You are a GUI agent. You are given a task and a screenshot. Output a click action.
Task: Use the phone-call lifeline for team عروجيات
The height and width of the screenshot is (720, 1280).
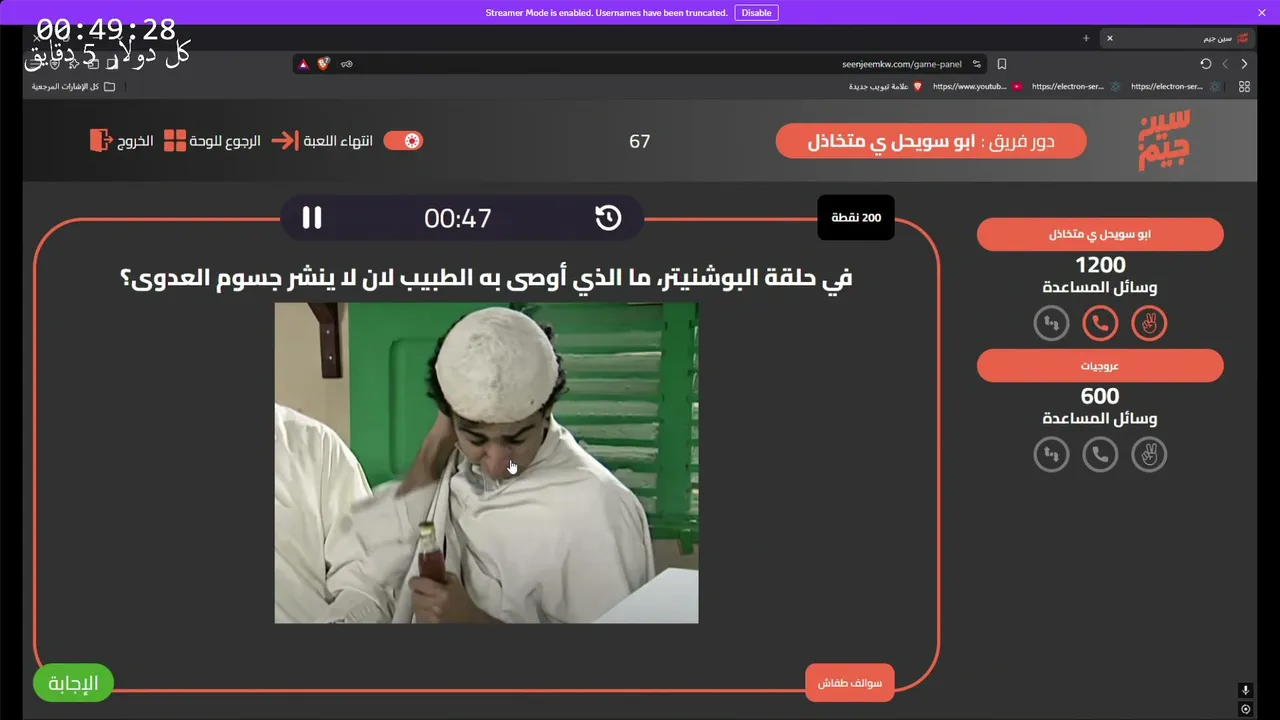coord(1100,455)
